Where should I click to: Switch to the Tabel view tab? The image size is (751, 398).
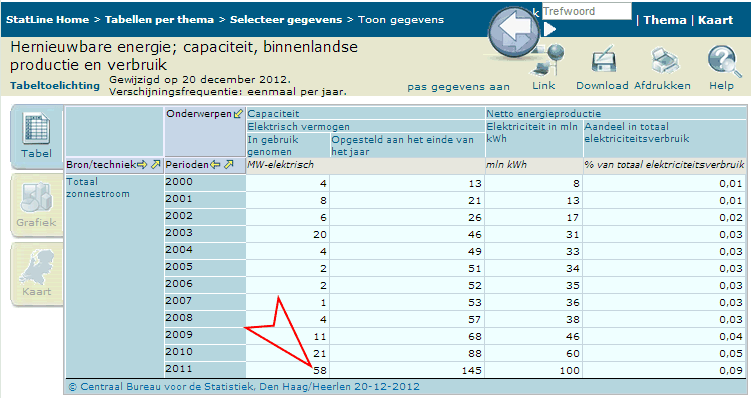click(x=36, y=136)
